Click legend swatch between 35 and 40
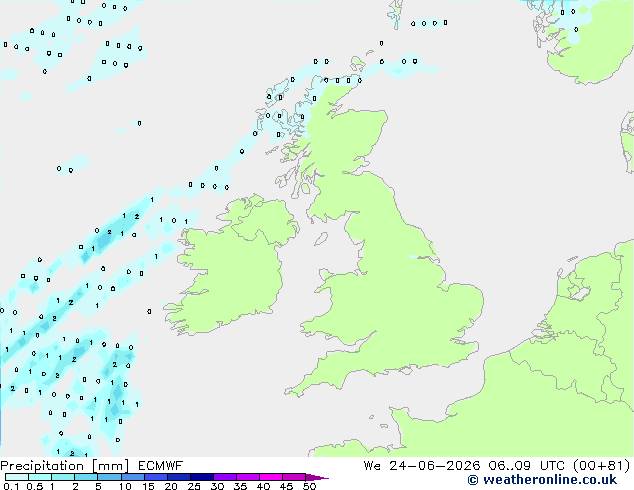 coord(247,477)
